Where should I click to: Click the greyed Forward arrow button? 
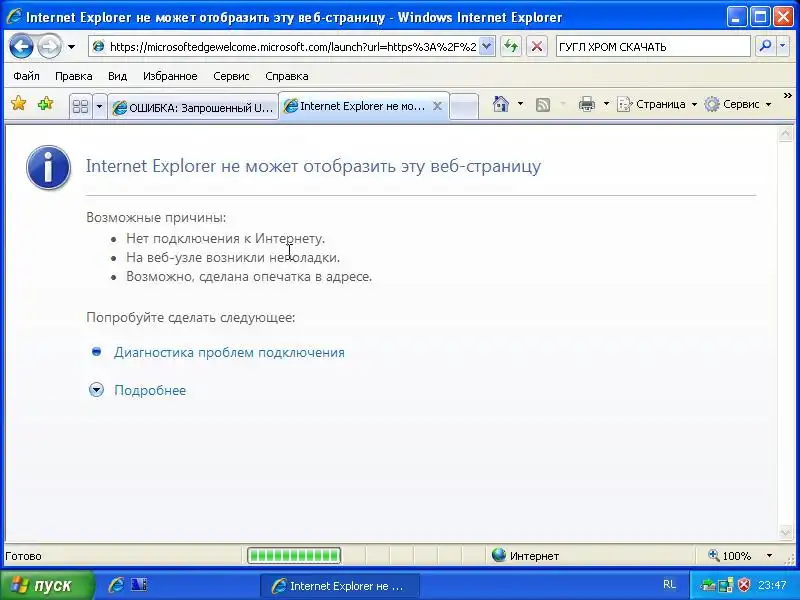tap(49, 47)
